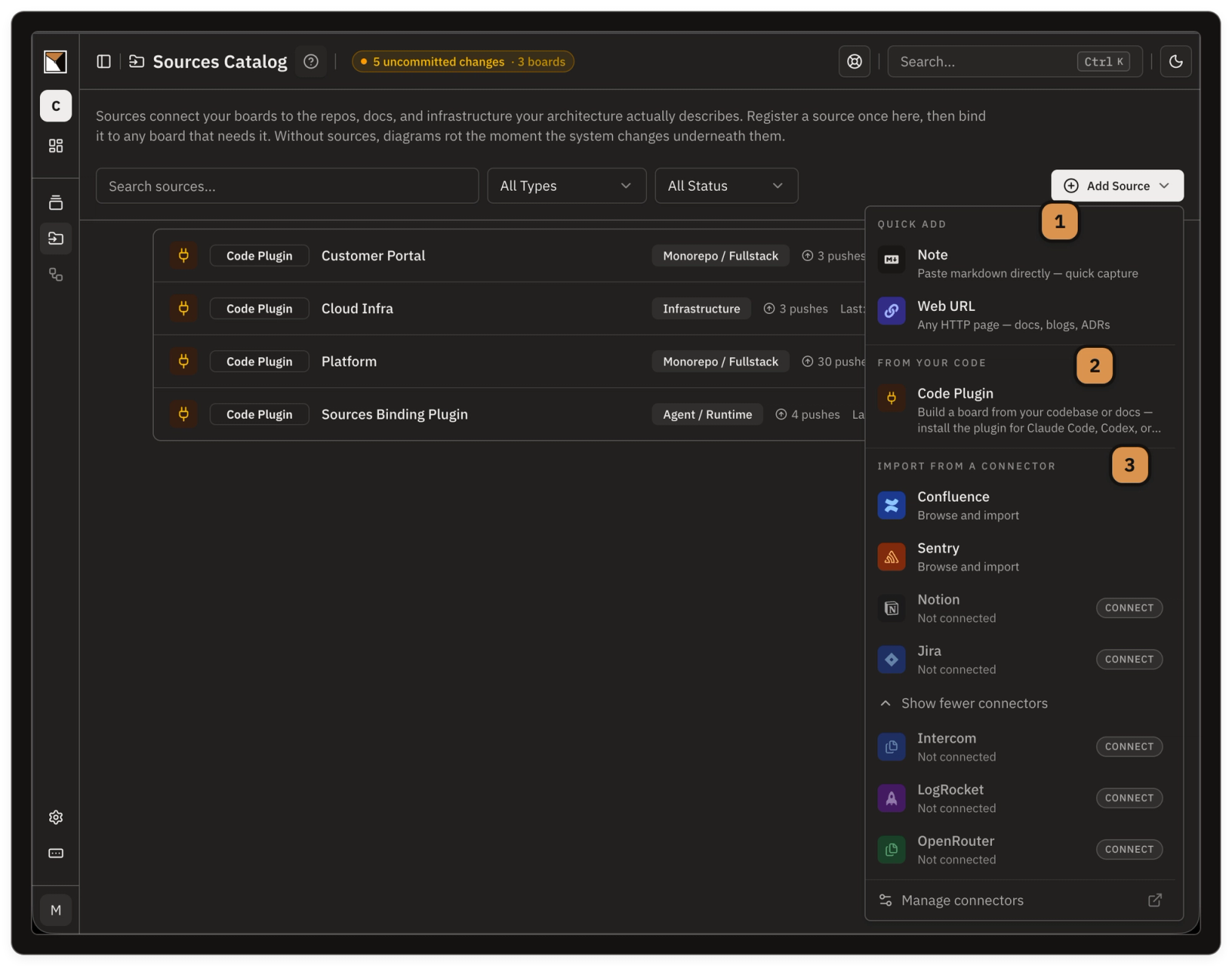Click the Web URL link icon
The image size is (1232, 966).
pyautogui.click(x=892, y=311)
